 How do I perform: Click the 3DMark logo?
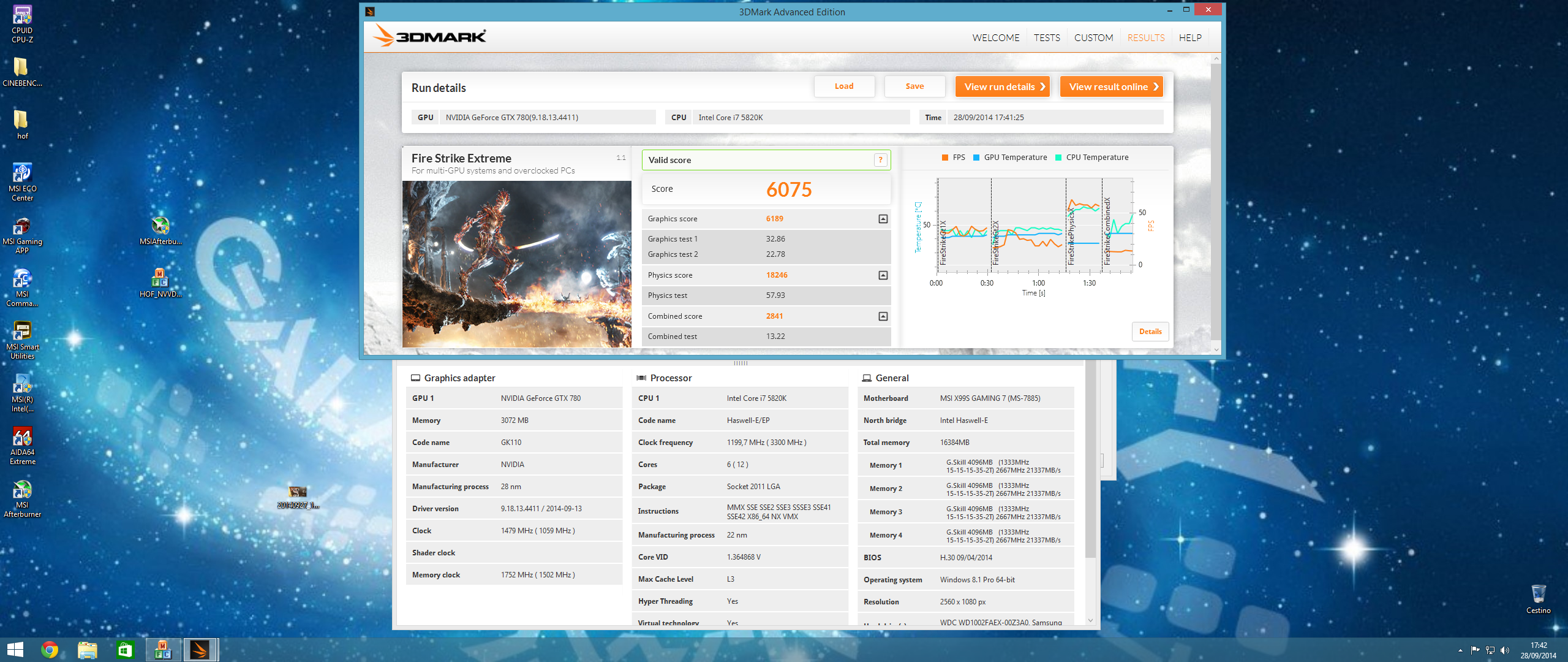[429, 36]
